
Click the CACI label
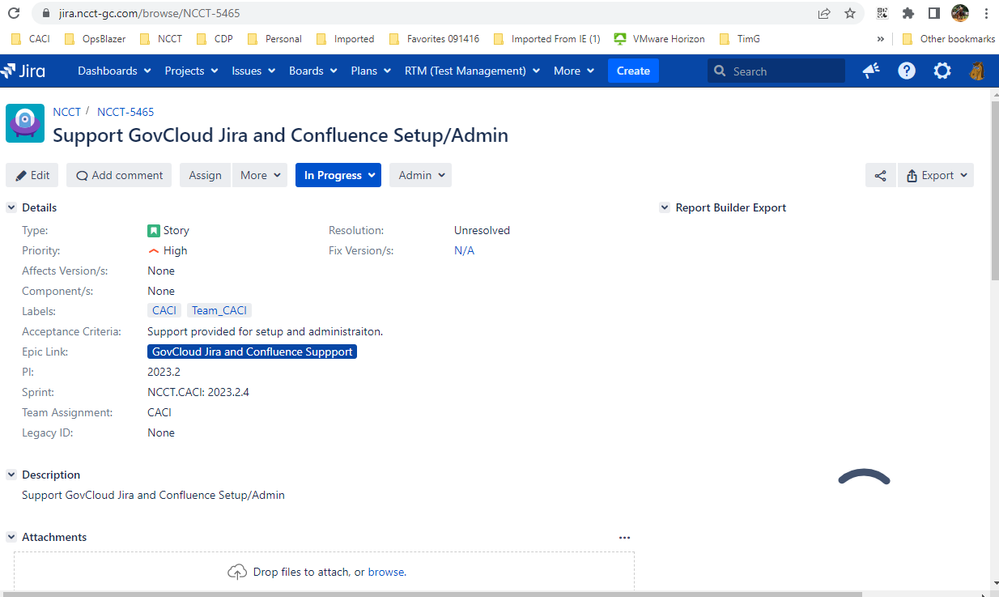click(x=164, y=310)
